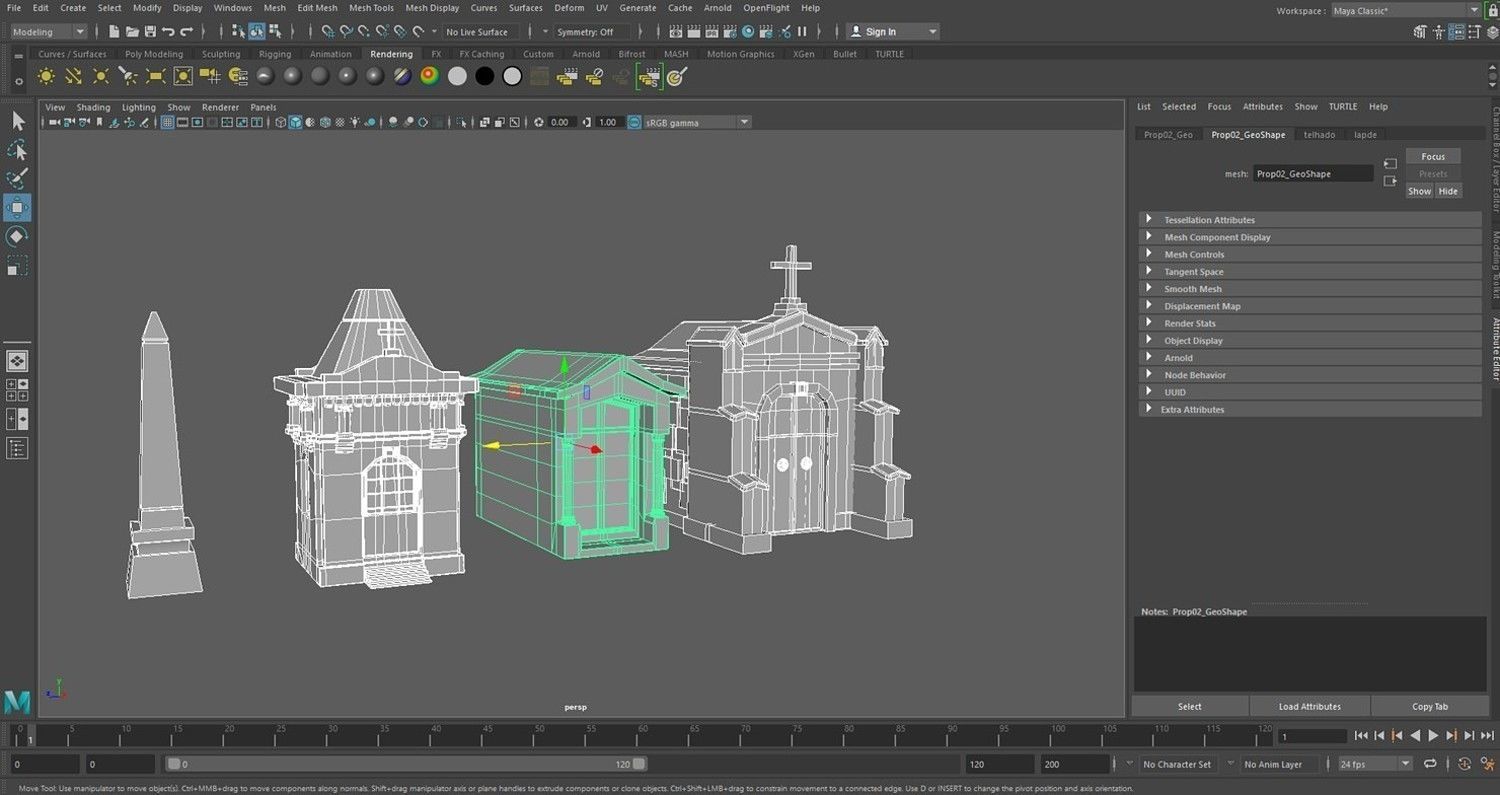This screenshot has height=795, width=1500.
Task: Expand the Displacement Map section
Action: (1310, 306)
